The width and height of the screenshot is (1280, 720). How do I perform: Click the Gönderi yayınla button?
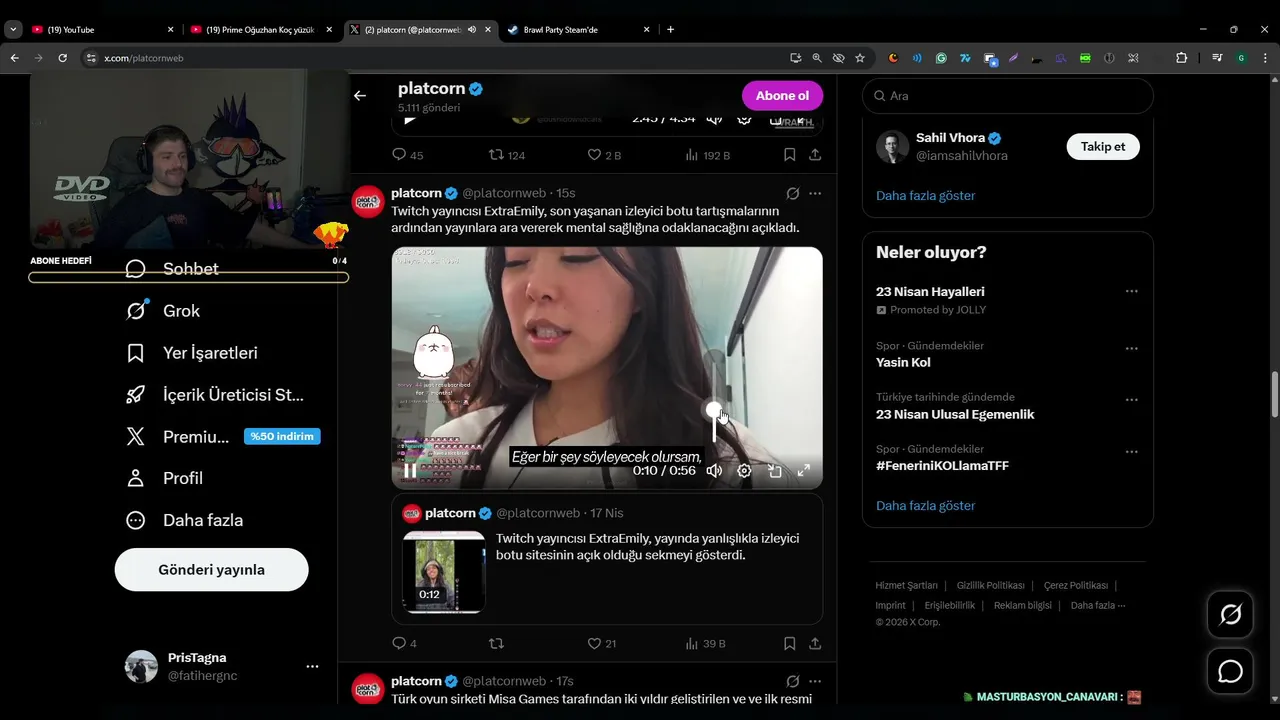212,570
